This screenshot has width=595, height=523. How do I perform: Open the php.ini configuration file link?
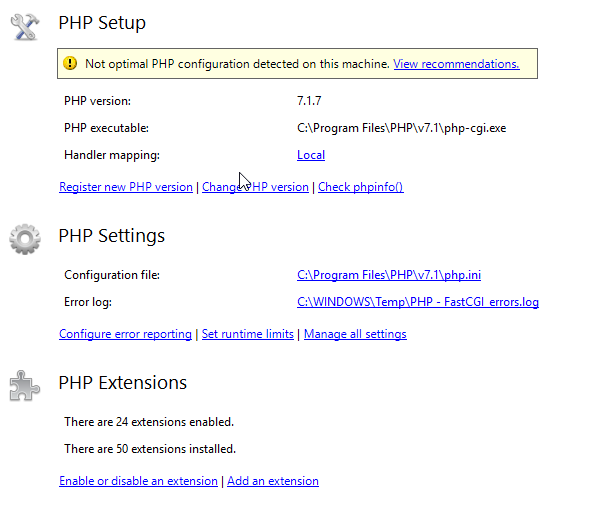coord(389,275)
